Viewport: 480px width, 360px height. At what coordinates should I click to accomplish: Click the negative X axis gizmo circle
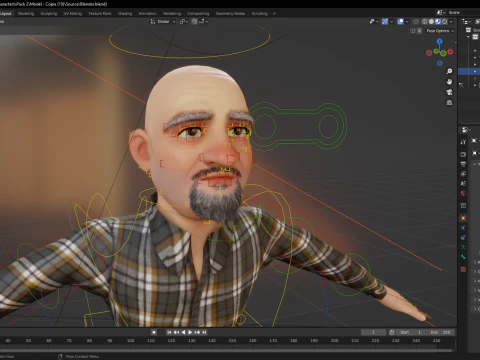tap(429, 53)
